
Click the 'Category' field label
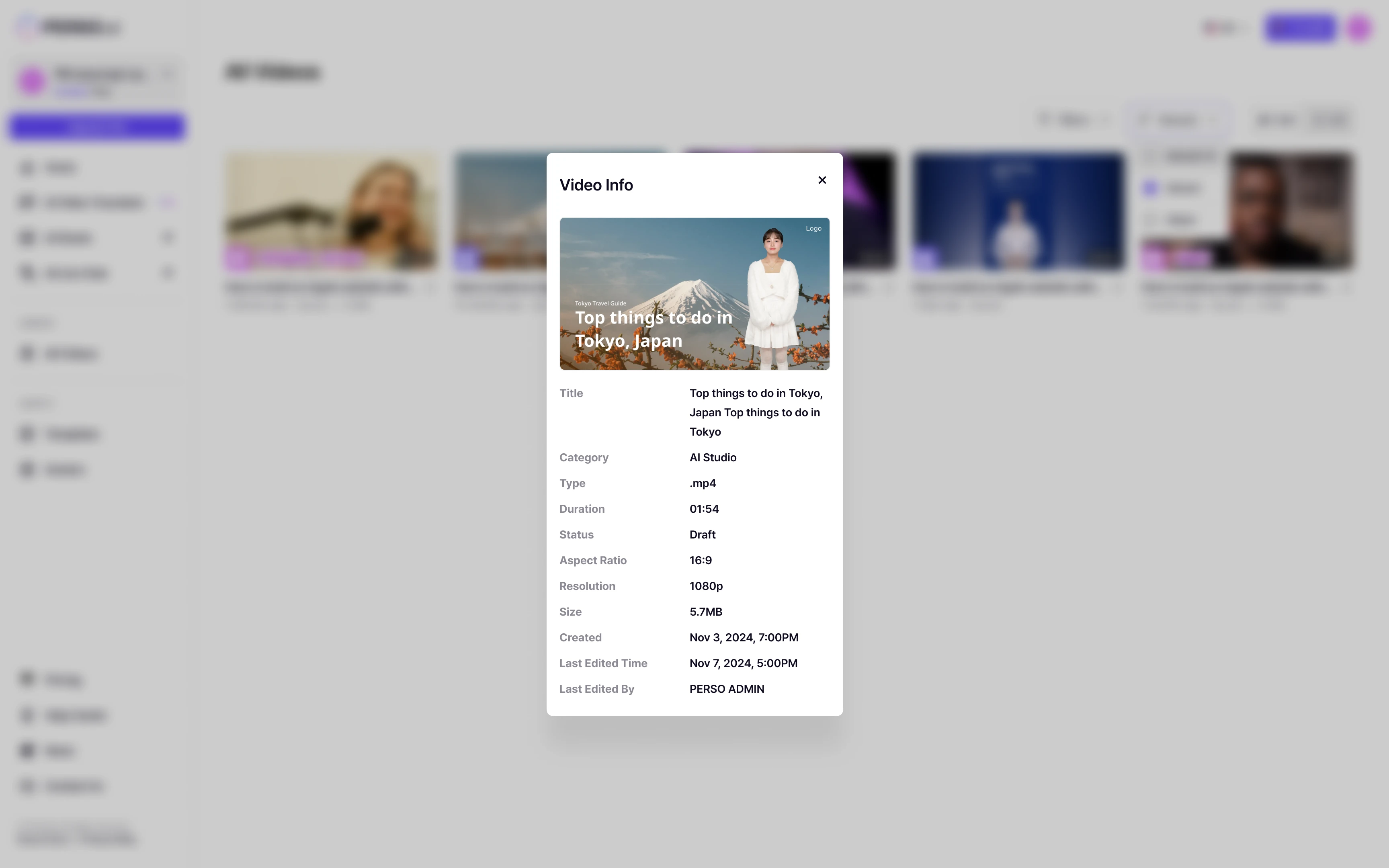tap(584, 458)
